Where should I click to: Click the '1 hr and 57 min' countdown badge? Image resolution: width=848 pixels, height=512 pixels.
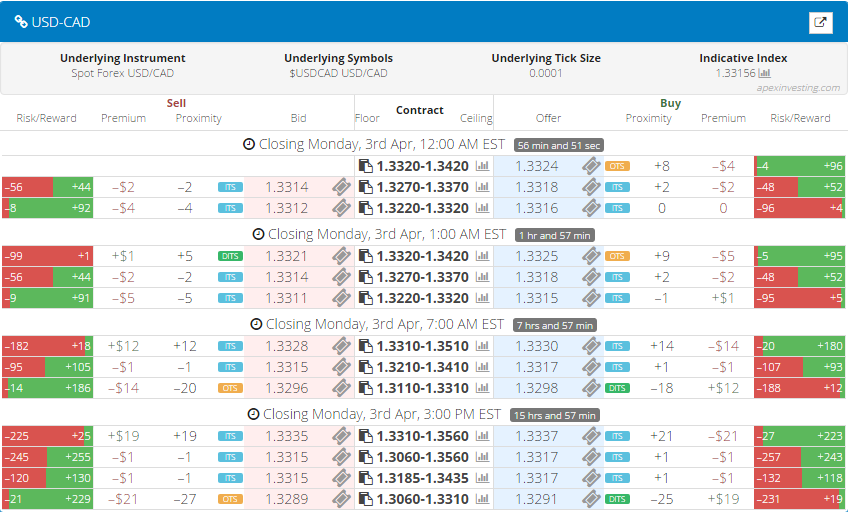pyautogui.click(x=555, y=235)
